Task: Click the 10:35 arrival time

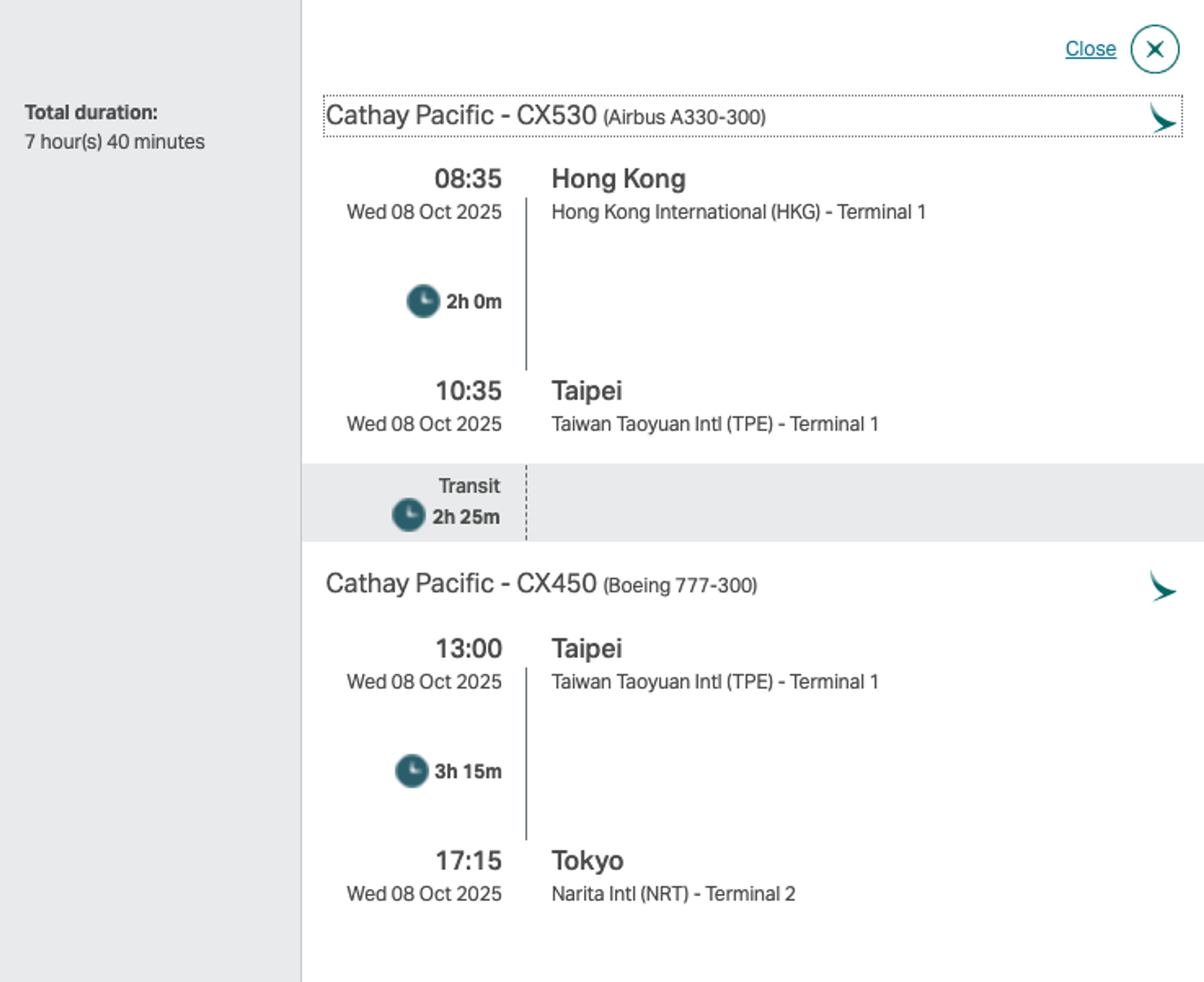Action: coord(468,391)
